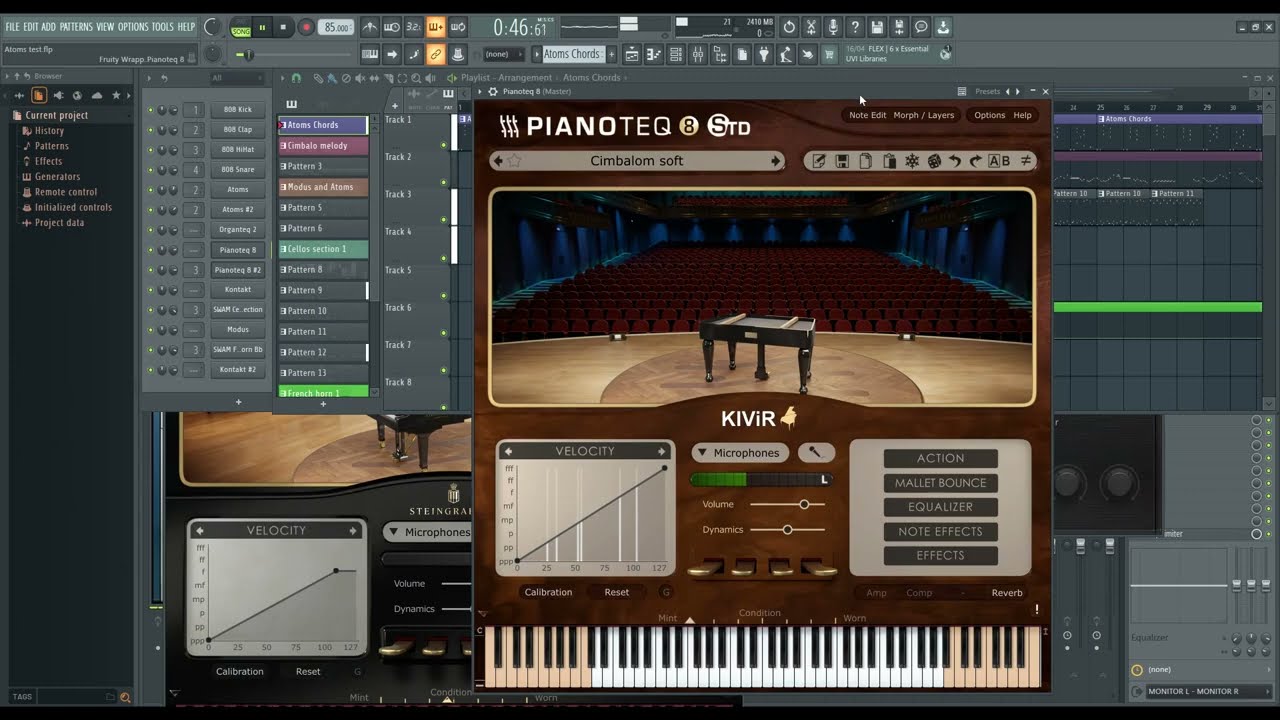Toggle Track 6 mute indicator
Viewport: 1280px width, 720px height.
point(444,333)
